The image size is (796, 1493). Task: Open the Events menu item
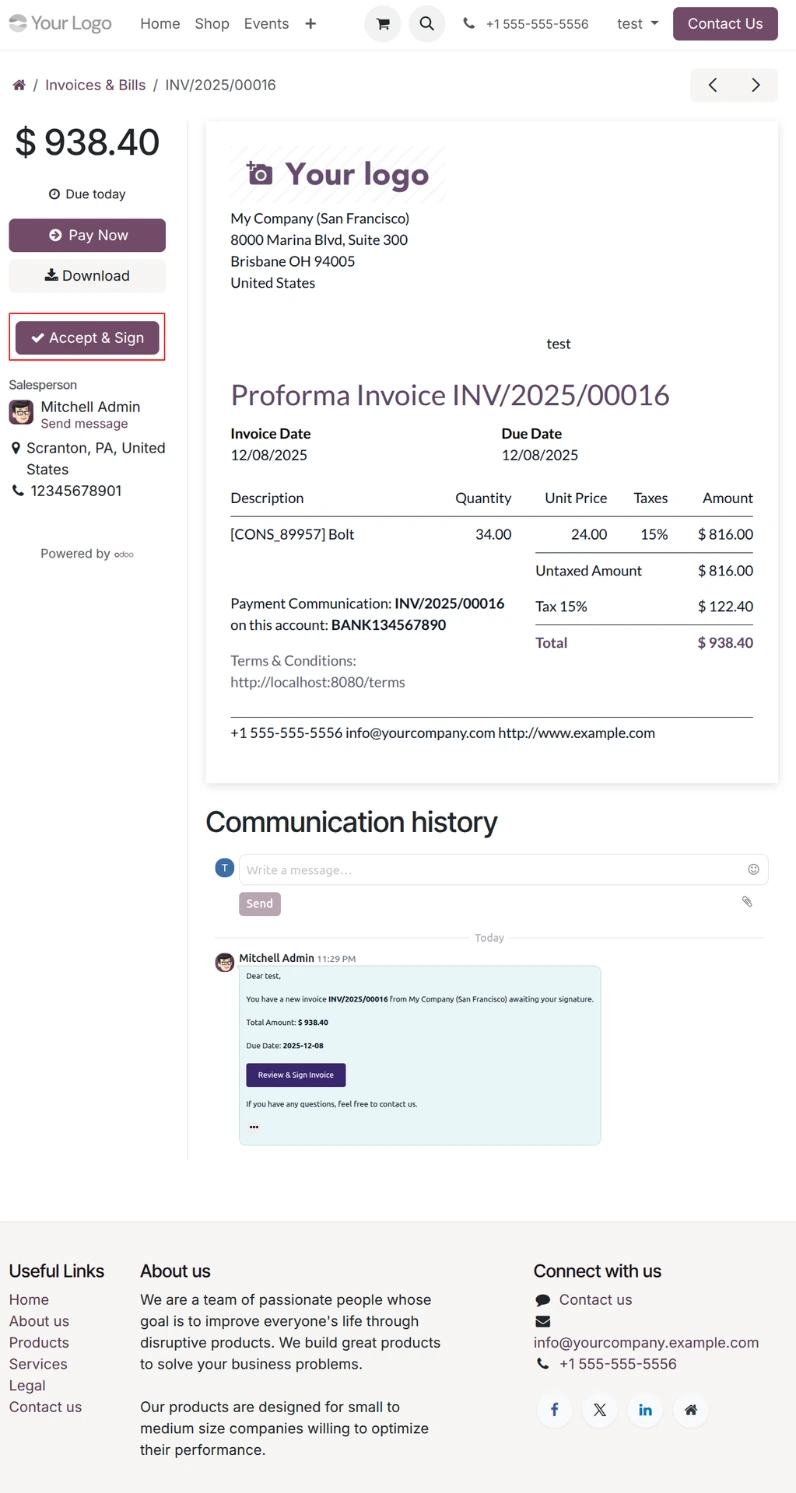click(x=266, y=24)
